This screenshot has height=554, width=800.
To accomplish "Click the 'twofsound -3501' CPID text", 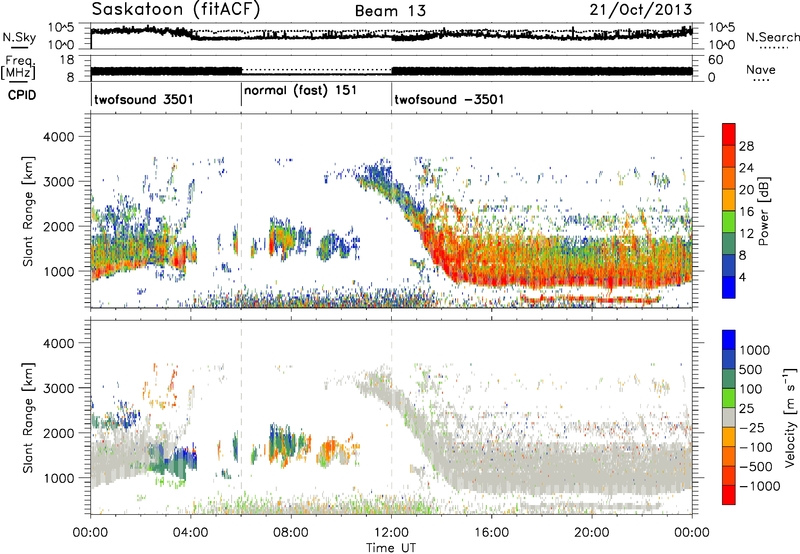I will pos(449,99).
